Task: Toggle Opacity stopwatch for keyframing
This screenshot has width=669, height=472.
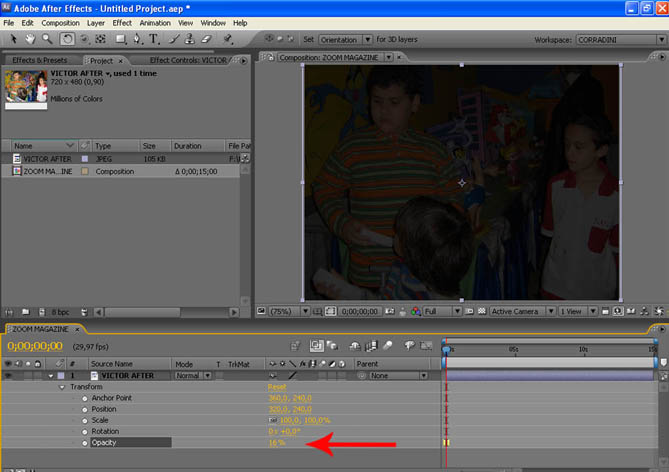Action: 85,442
